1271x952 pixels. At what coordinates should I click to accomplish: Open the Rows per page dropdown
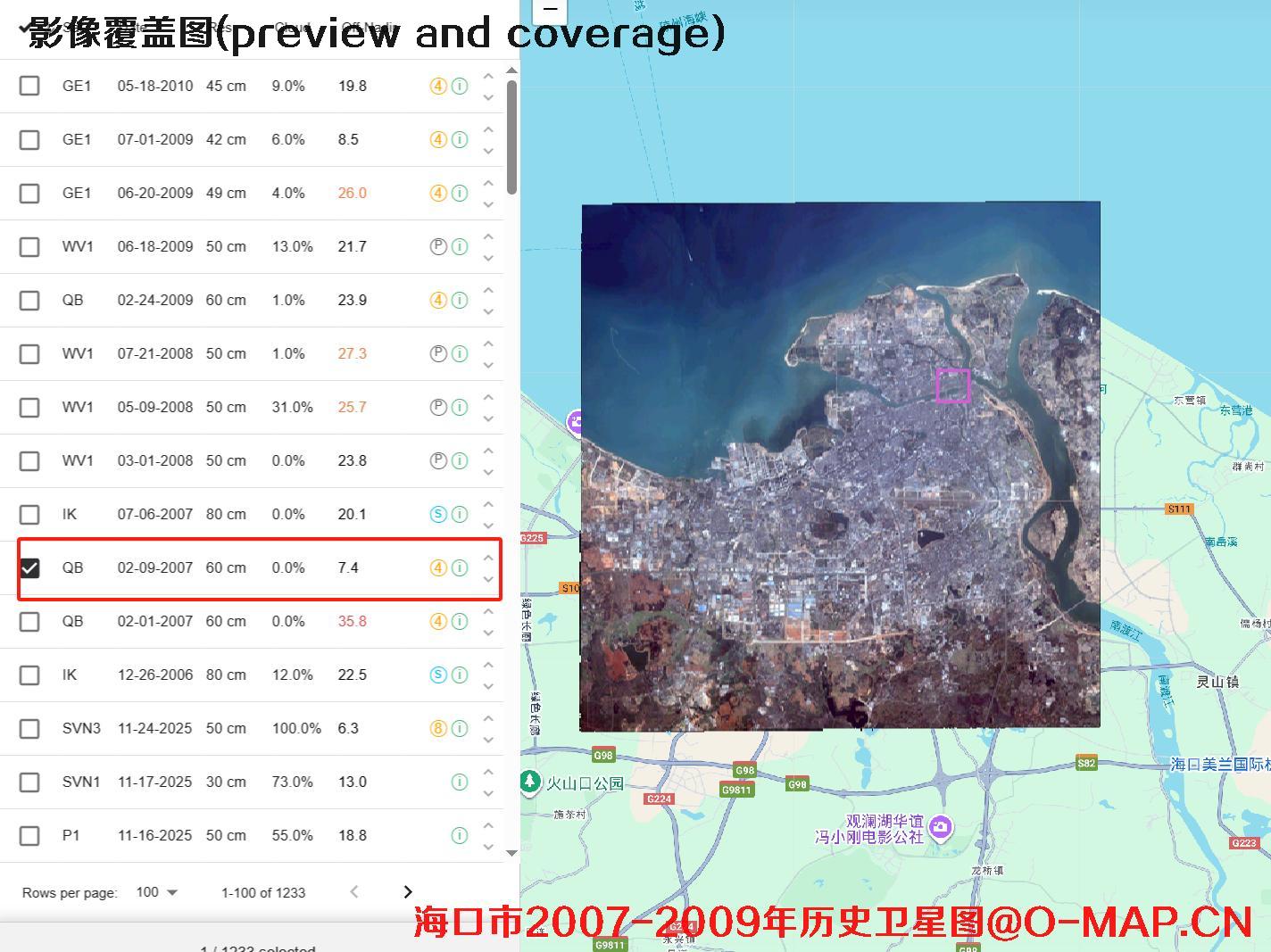point(156,892)
